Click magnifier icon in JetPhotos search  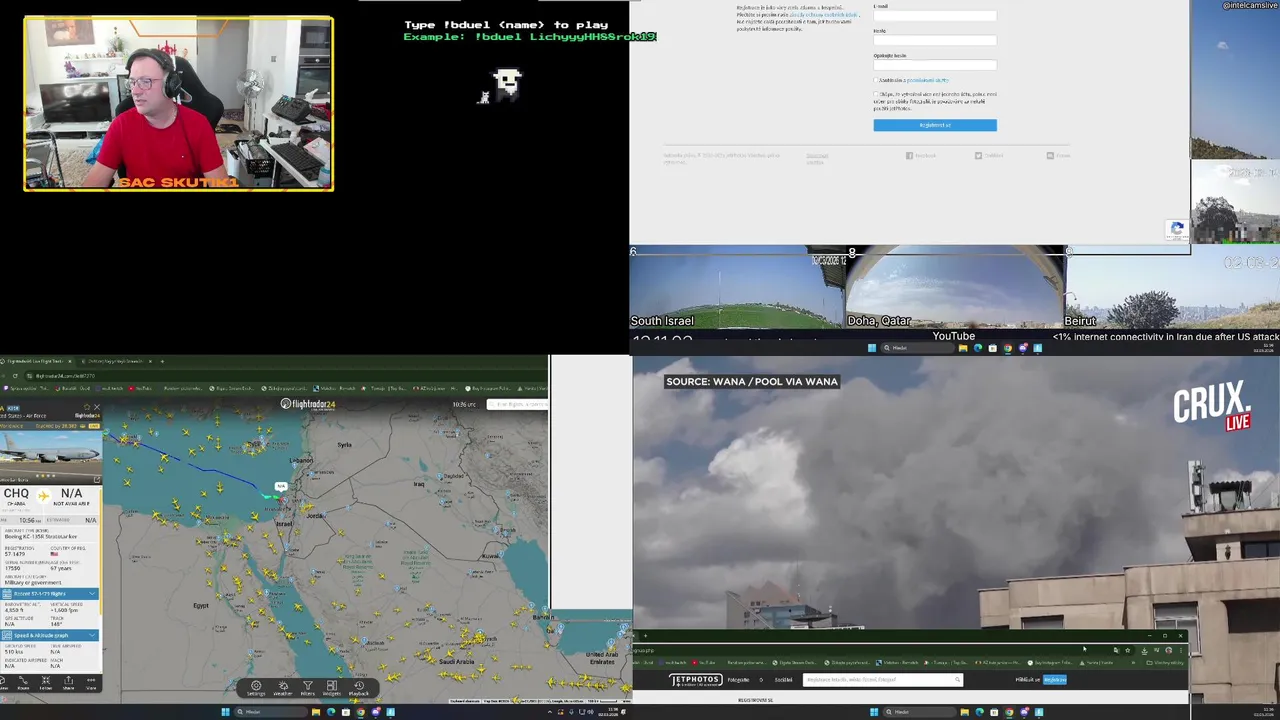[x=957, y=680]
